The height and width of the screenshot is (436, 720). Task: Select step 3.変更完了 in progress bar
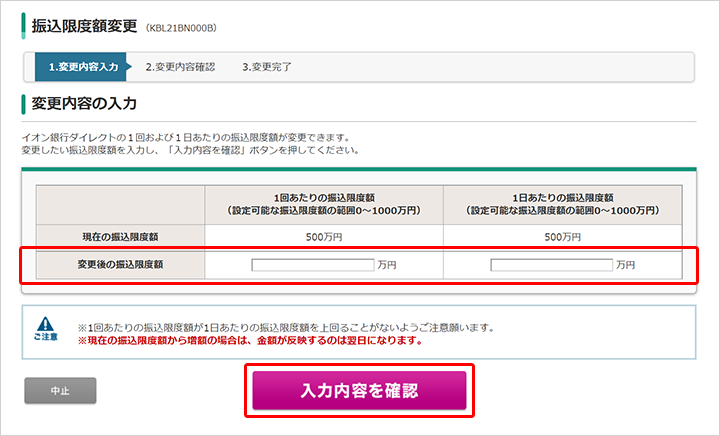(267, 67)
